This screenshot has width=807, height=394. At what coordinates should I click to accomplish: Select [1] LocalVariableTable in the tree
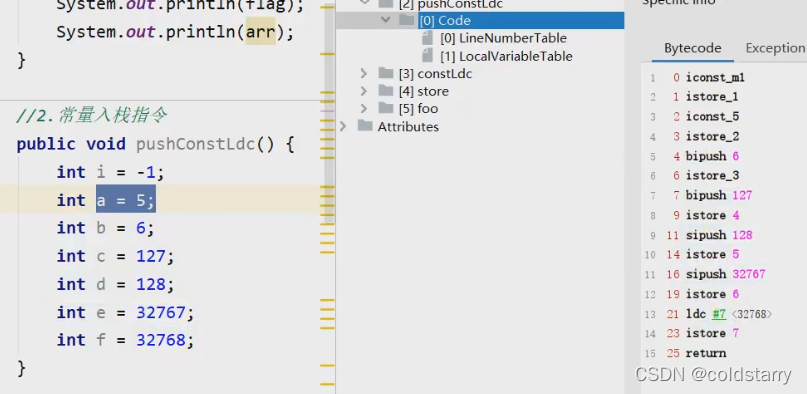pos(506,56)
